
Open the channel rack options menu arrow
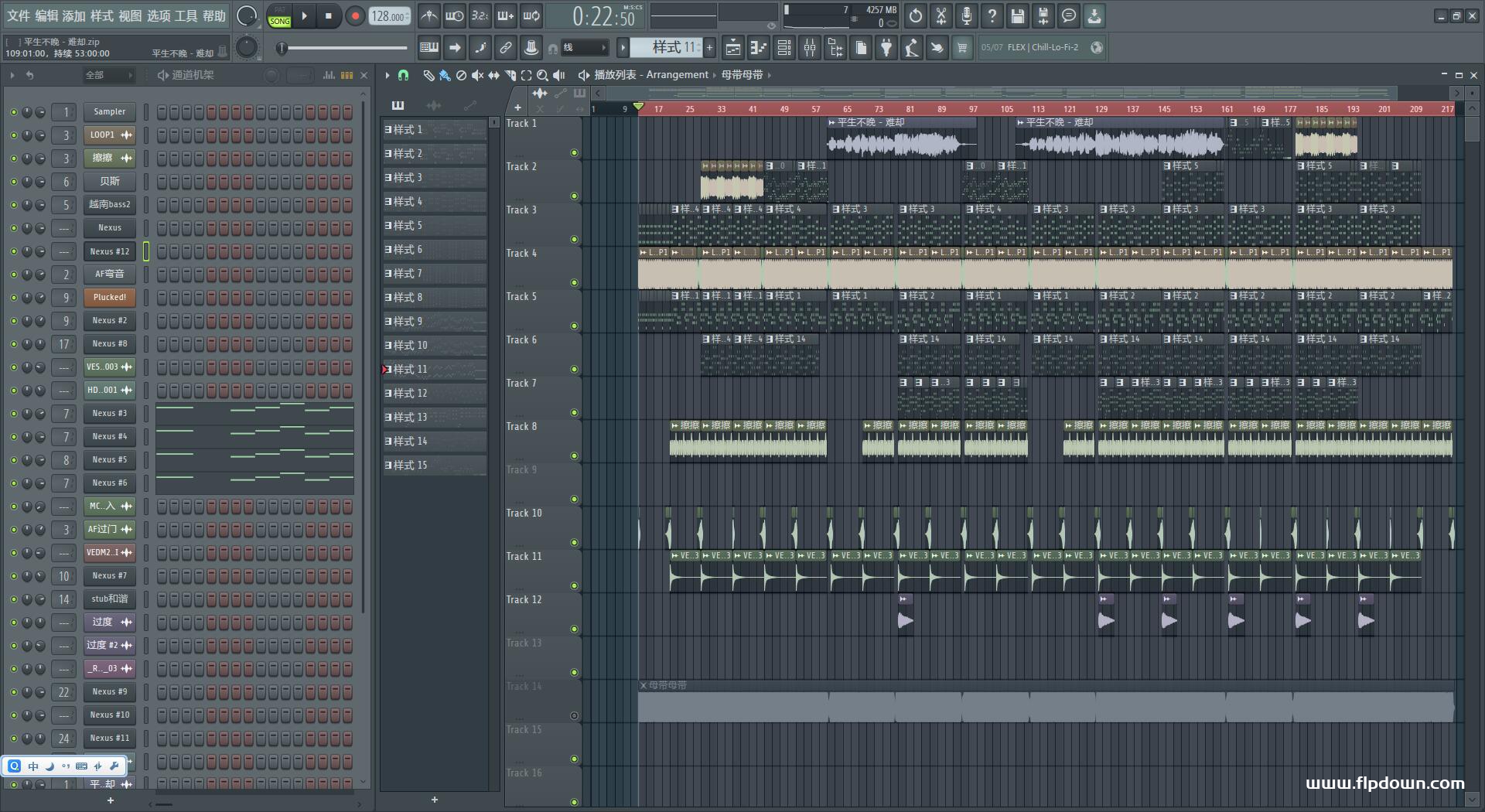pyautogui.click(x=12, y=75)
